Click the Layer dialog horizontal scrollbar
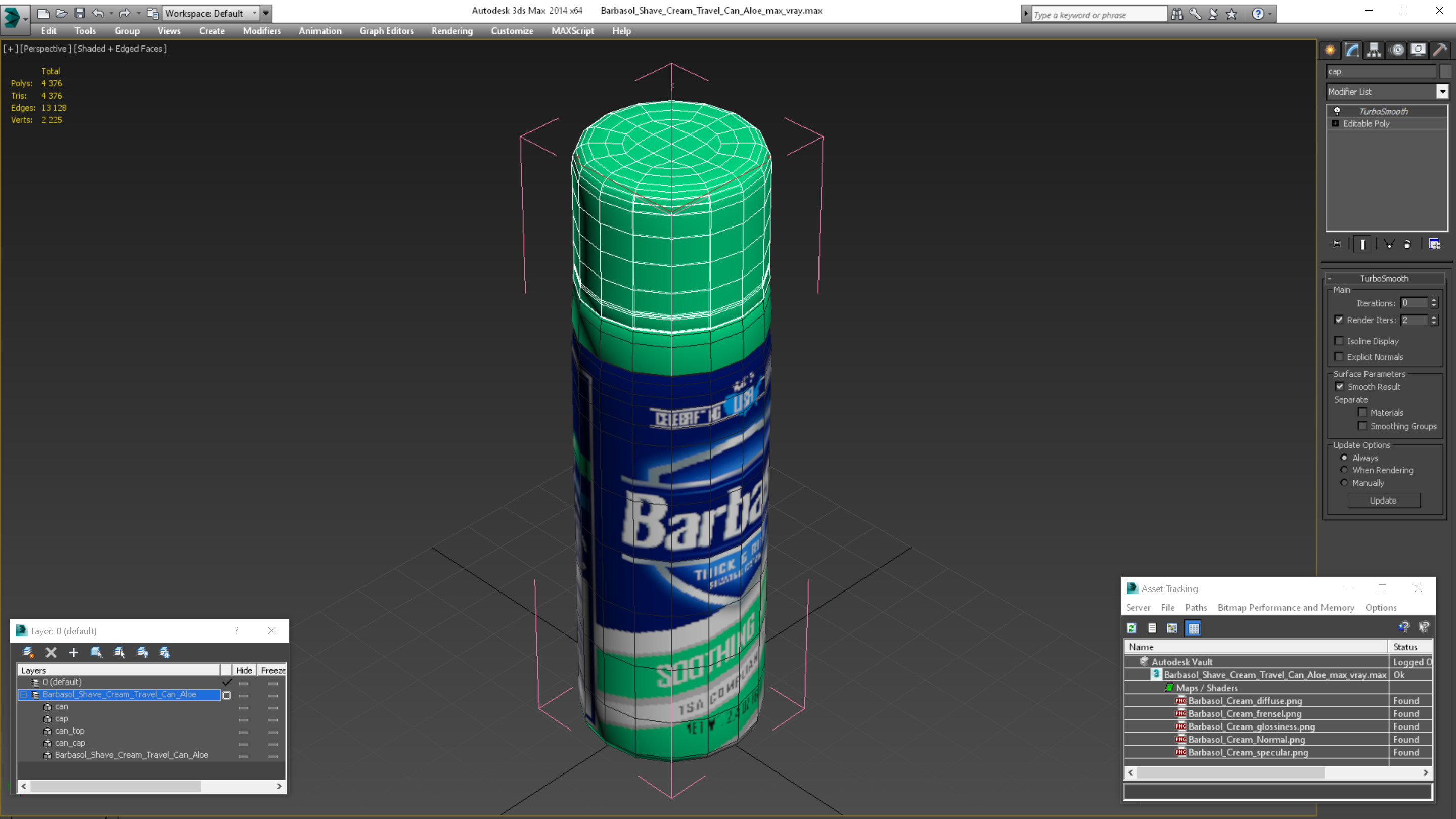Viewport: 1456px width, 819px height. (152, 786)
